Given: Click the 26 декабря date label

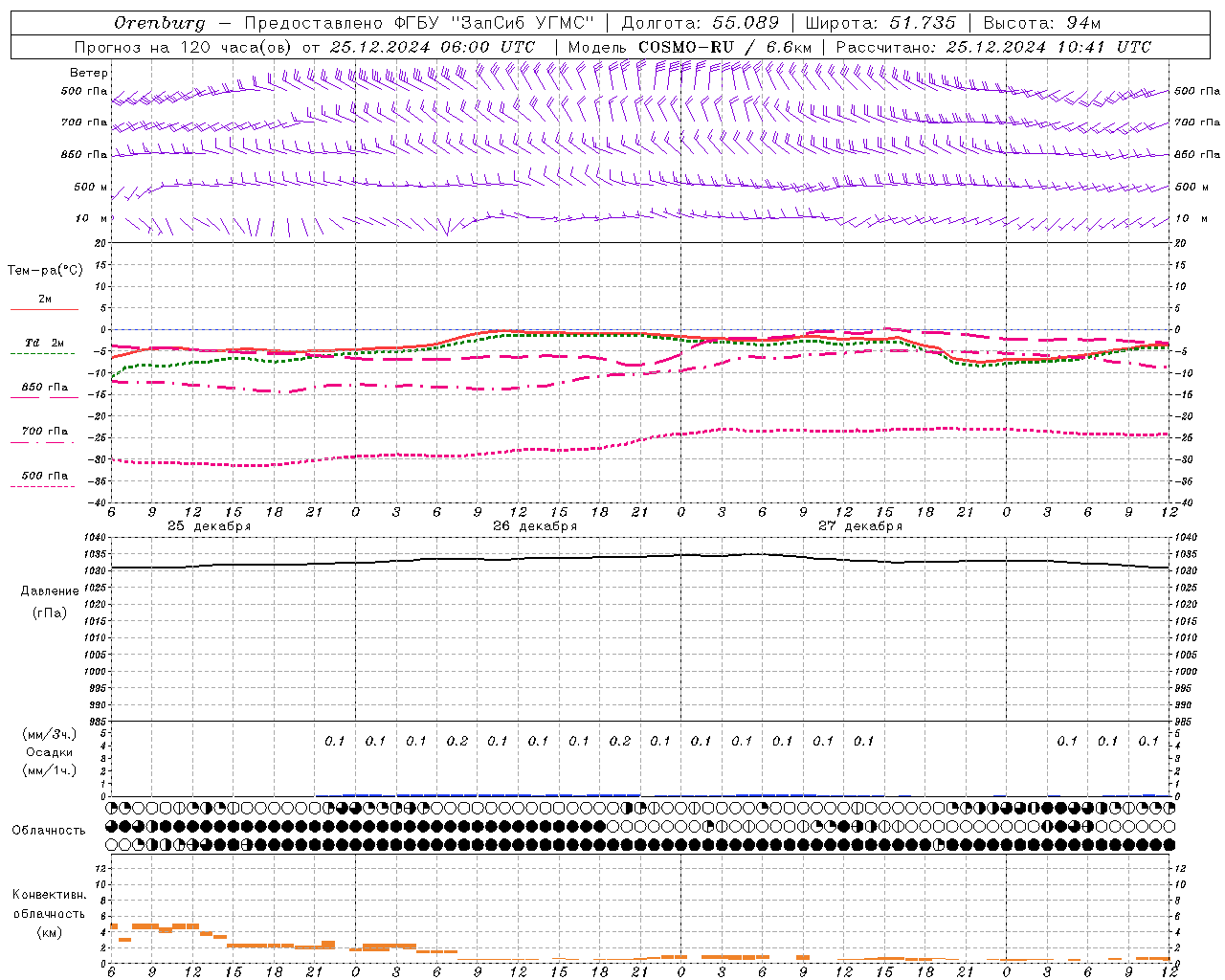Looking at the screenshot, I should pos(535,526).
